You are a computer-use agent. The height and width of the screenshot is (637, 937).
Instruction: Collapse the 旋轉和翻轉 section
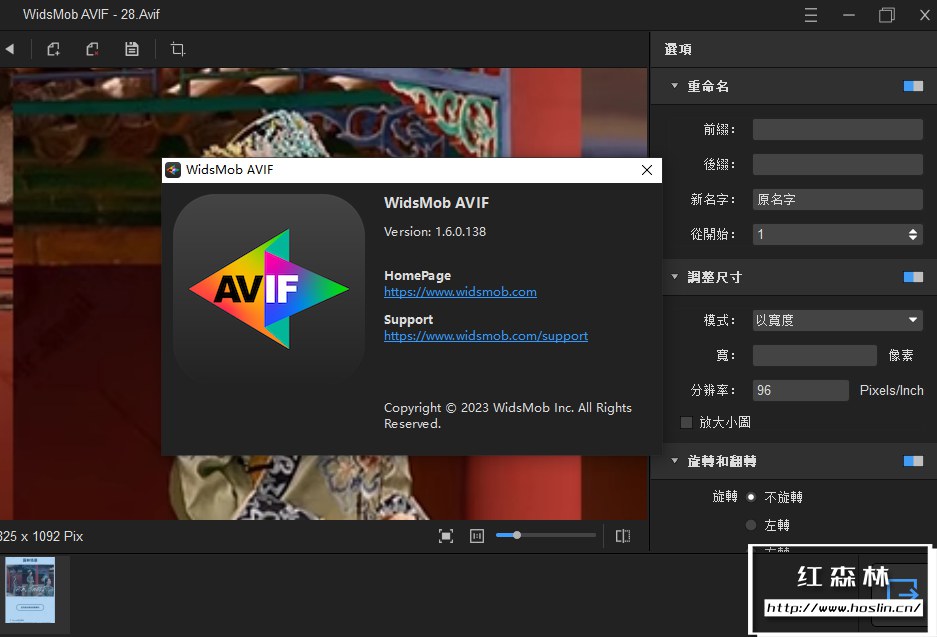click(675, 461)
